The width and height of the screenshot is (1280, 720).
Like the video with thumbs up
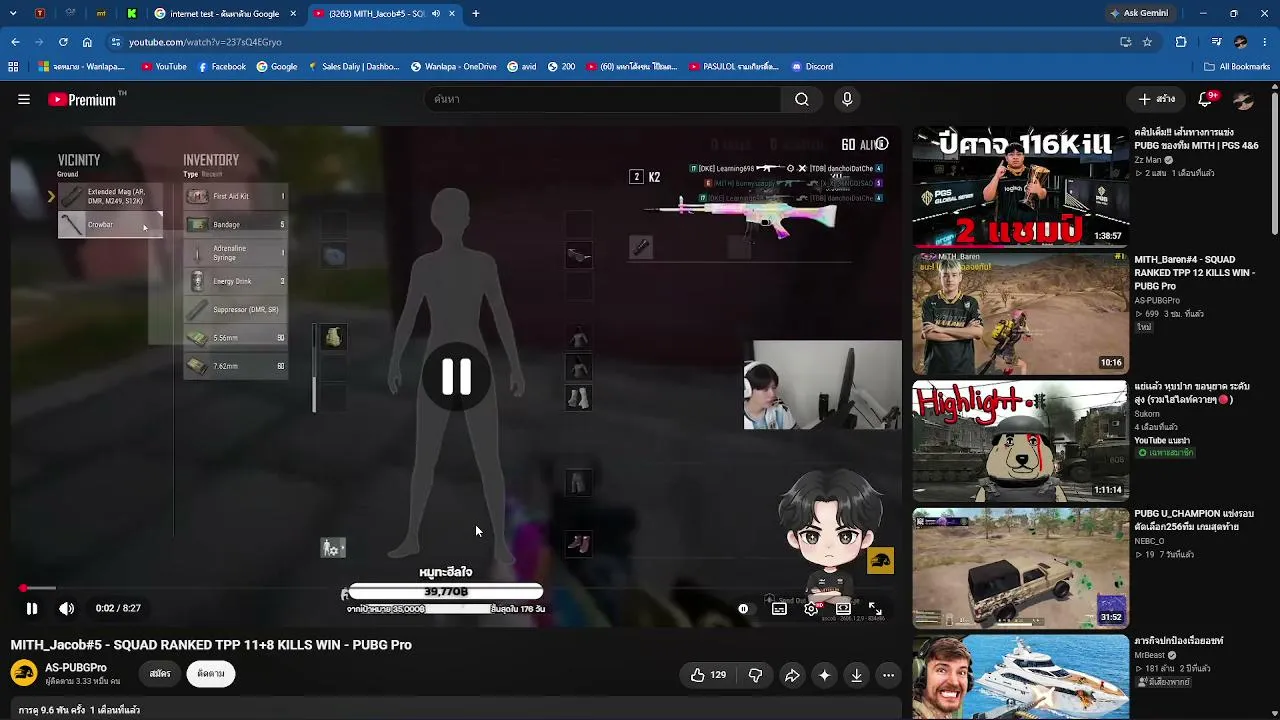pos(708,675)
